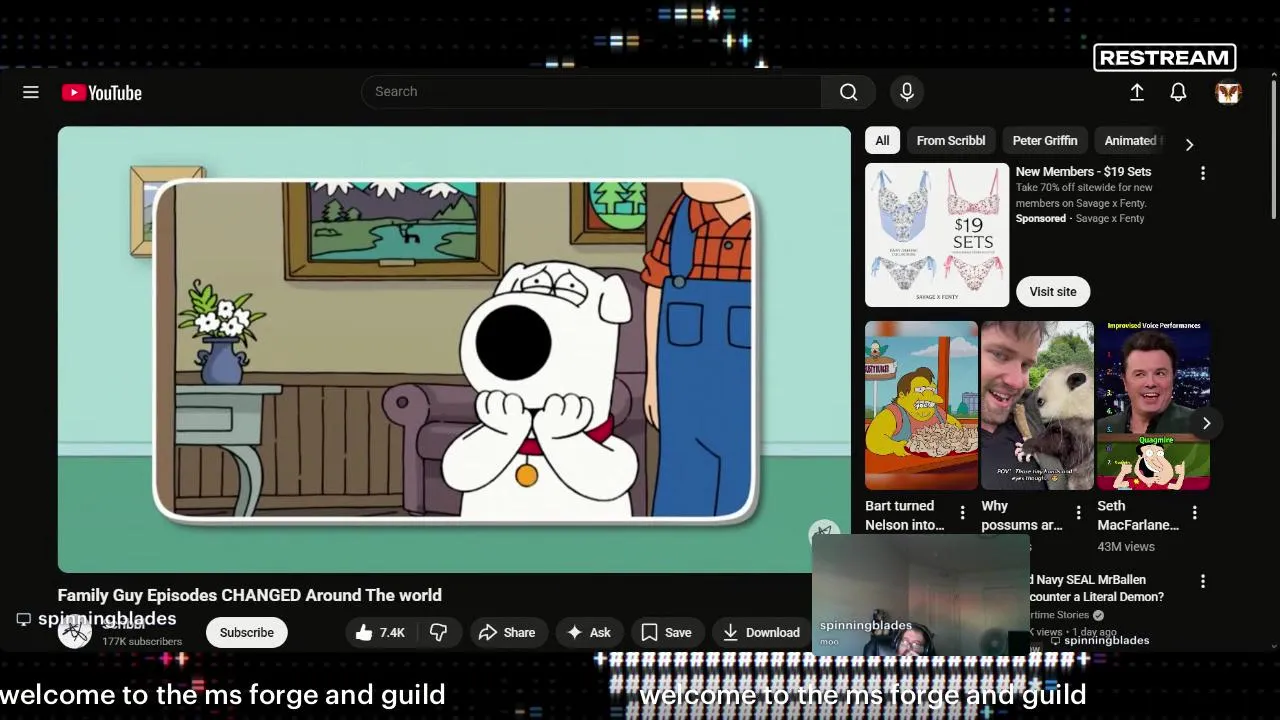Click the Share button
1280x720 pixels.
click(507, 633)
